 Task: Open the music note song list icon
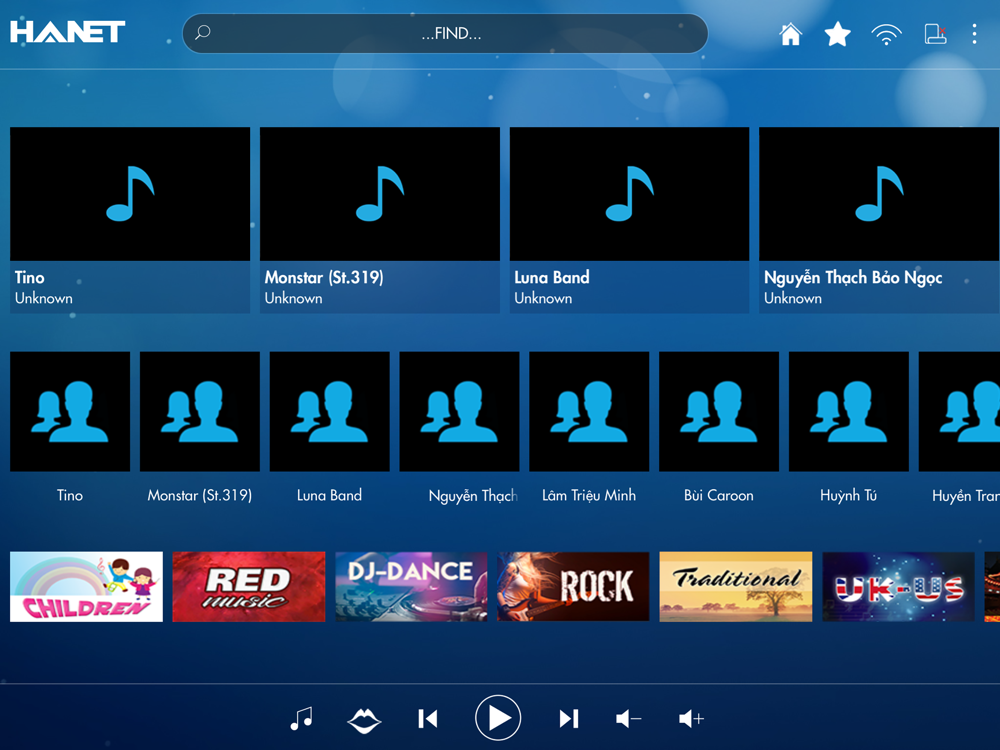coord(301,719)
